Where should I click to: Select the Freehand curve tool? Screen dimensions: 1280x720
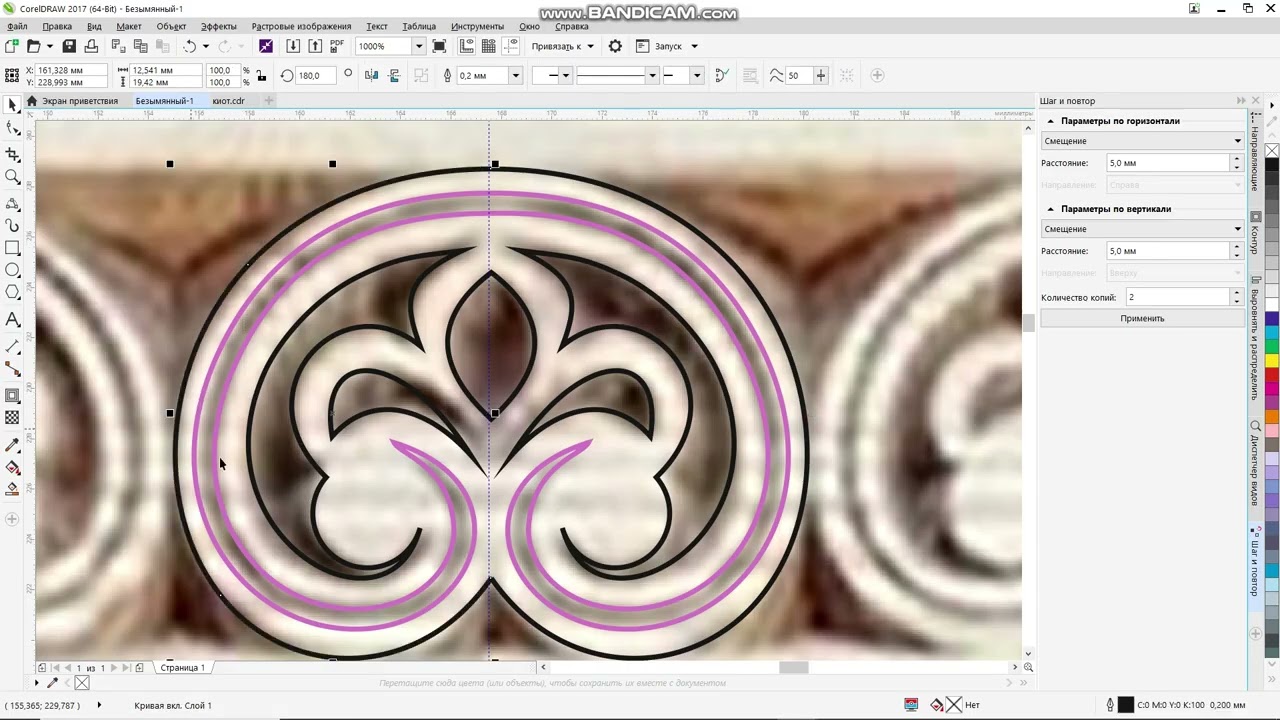pyautogui.click(x=12, y=203)
